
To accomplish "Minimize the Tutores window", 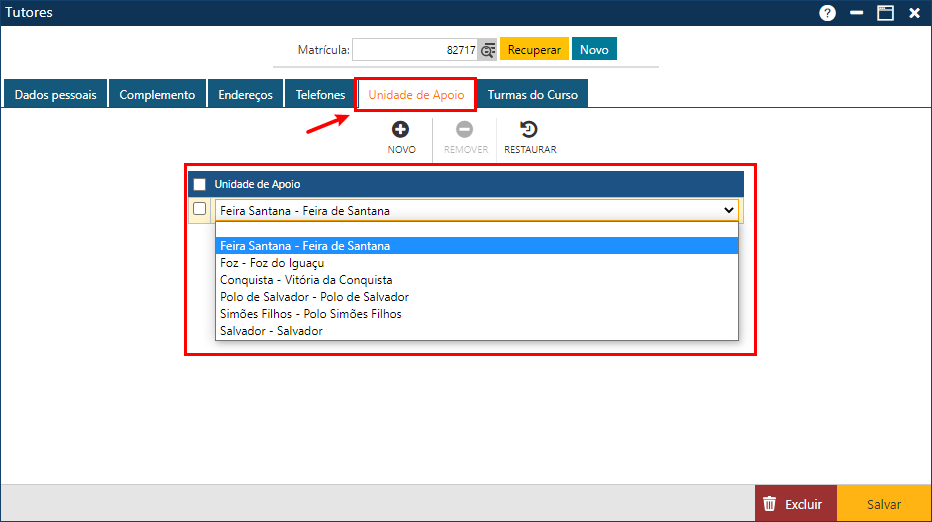I will point(856,13).
